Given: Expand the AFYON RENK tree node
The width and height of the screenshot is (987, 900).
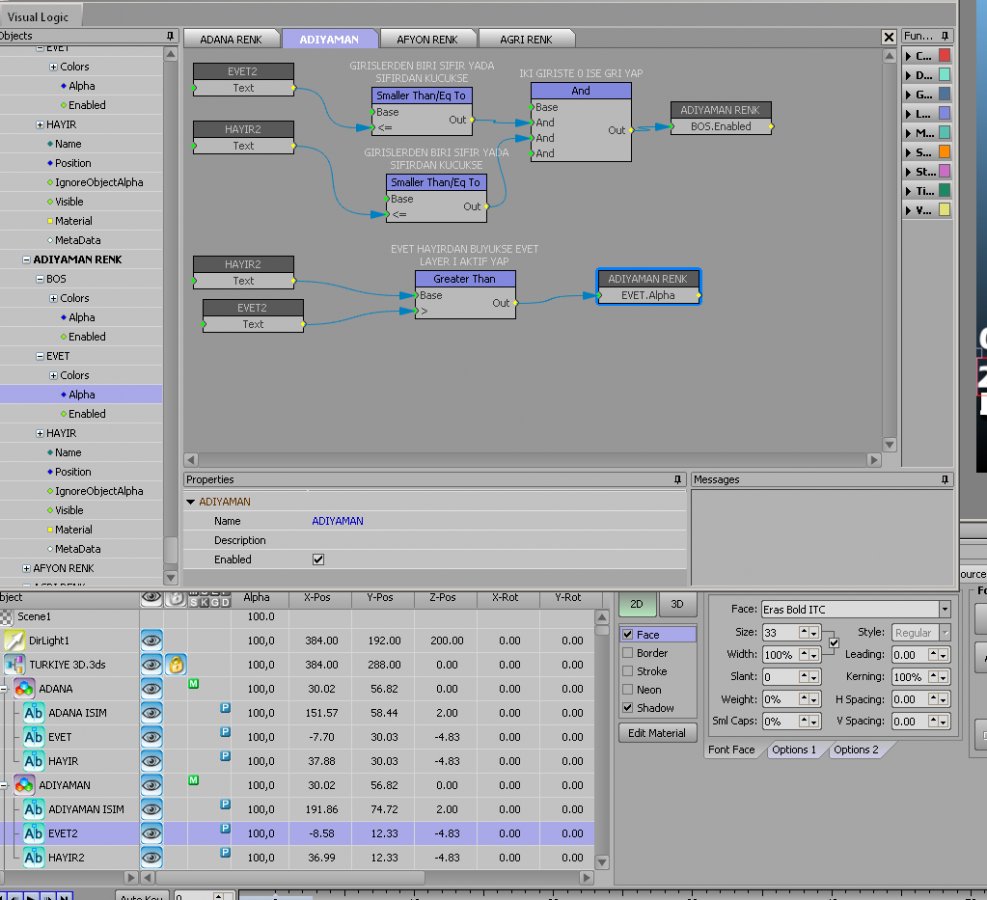Looking at the screenshot, I should tap(26, 568).
